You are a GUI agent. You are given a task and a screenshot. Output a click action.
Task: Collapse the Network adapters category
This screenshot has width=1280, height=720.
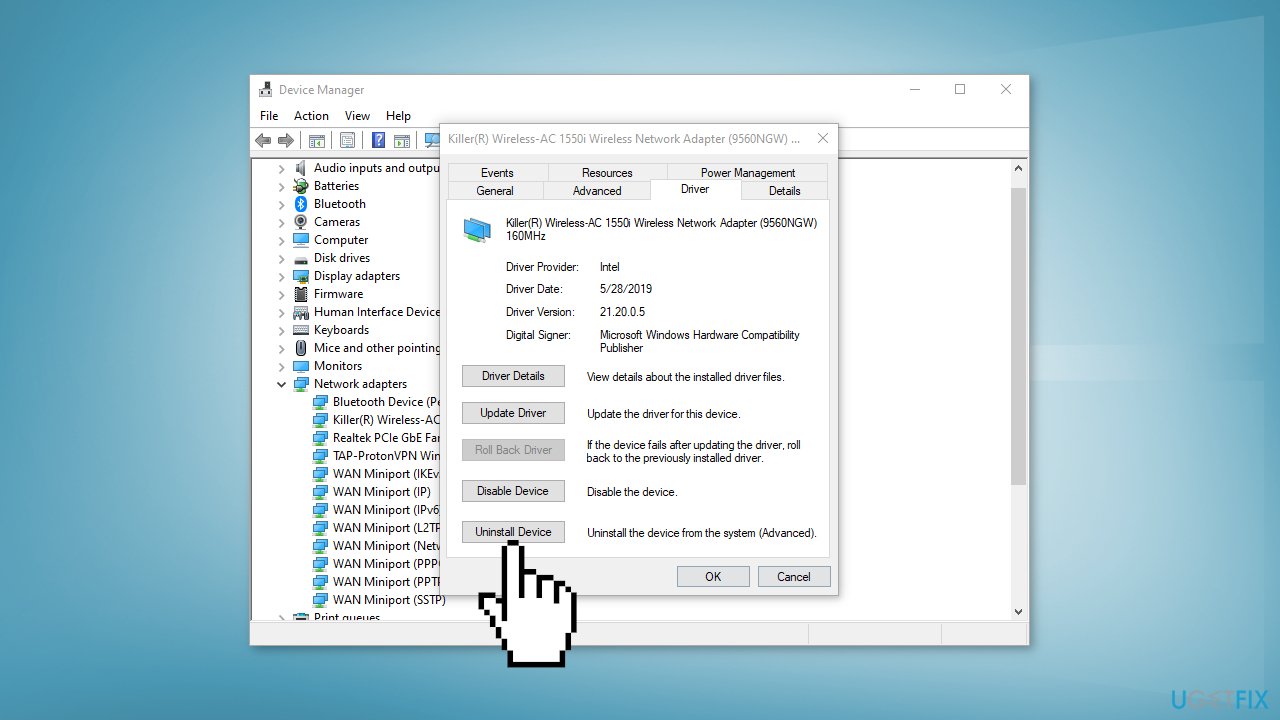tap(281, 383)
